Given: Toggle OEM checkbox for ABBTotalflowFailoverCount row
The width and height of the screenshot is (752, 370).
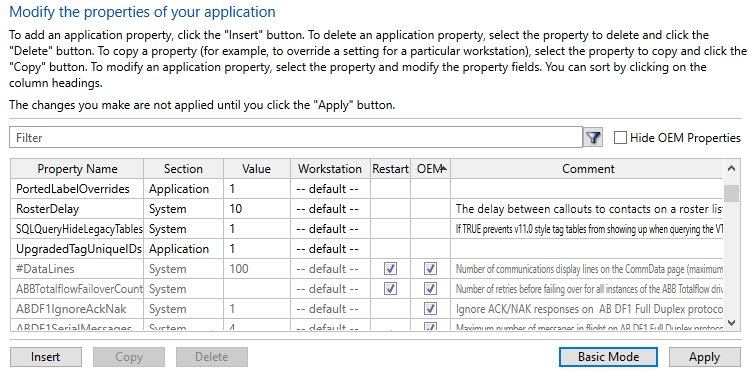Looking at the screenshot, I should click(x=431, y=289).
